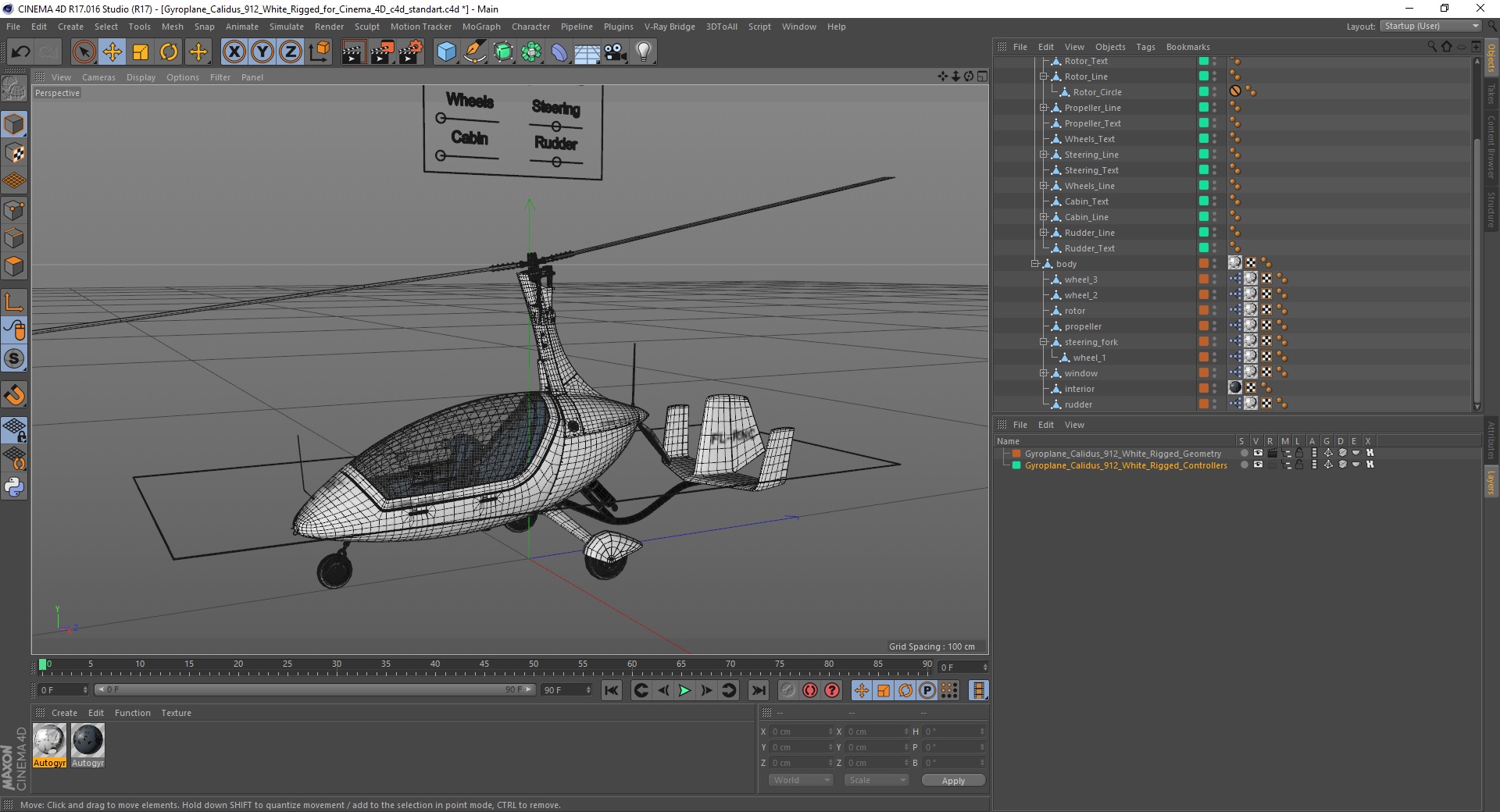
Task: Expand the Cabin_Line object
Action: pyautogui.click(x=1043, y=217)
